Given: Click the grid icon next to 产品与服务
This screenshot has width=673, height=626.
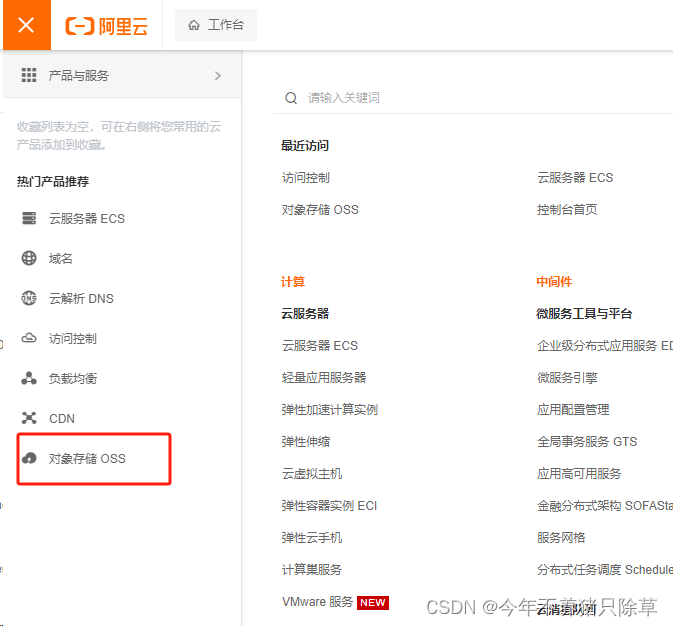Looking at the screenshot, I should (x=29, y=75).
